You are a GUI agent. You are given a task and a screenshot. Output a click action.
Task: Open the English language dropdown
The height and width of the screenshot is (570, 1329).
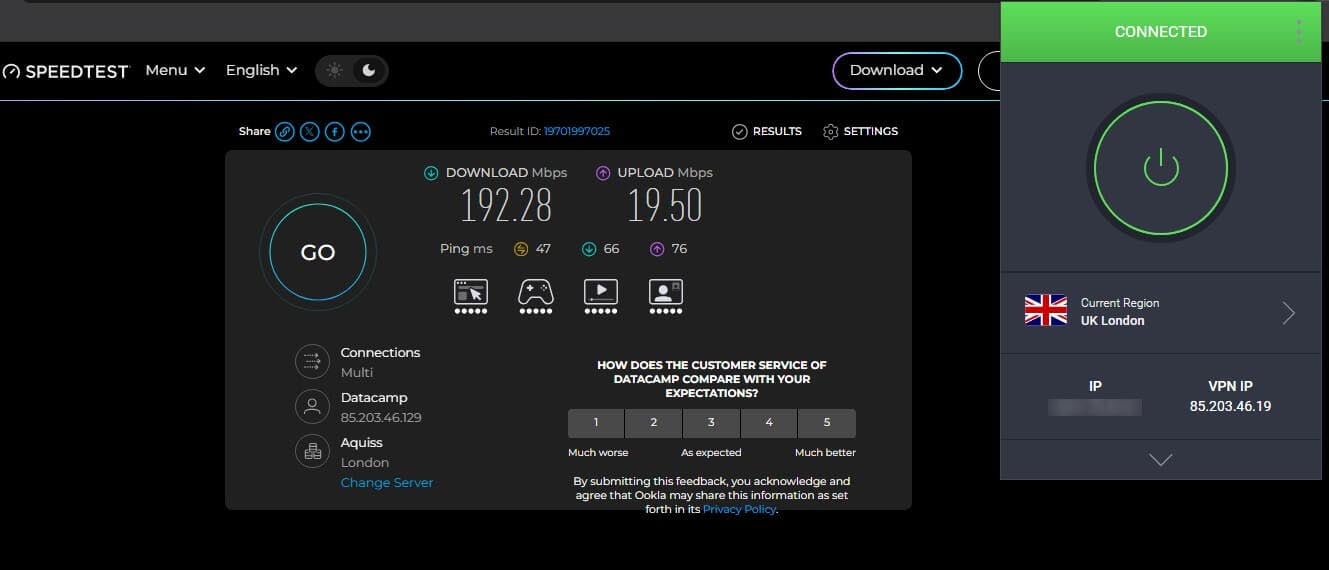click(x=261, y=70)
